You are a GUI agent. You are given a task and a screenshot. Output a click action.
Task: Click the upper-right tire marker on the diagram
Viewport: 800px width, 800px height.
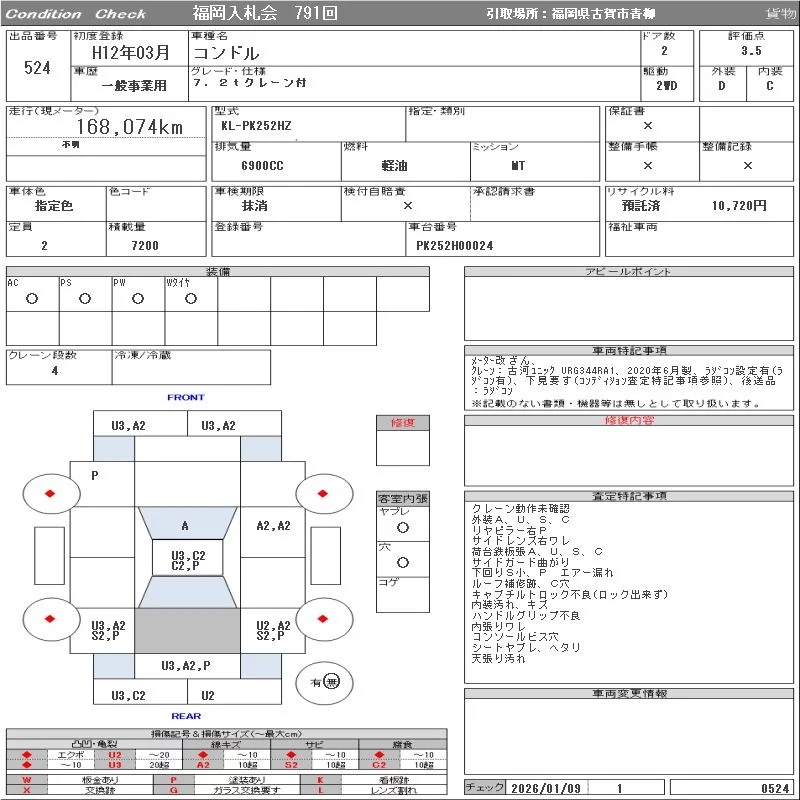point(321,493)
